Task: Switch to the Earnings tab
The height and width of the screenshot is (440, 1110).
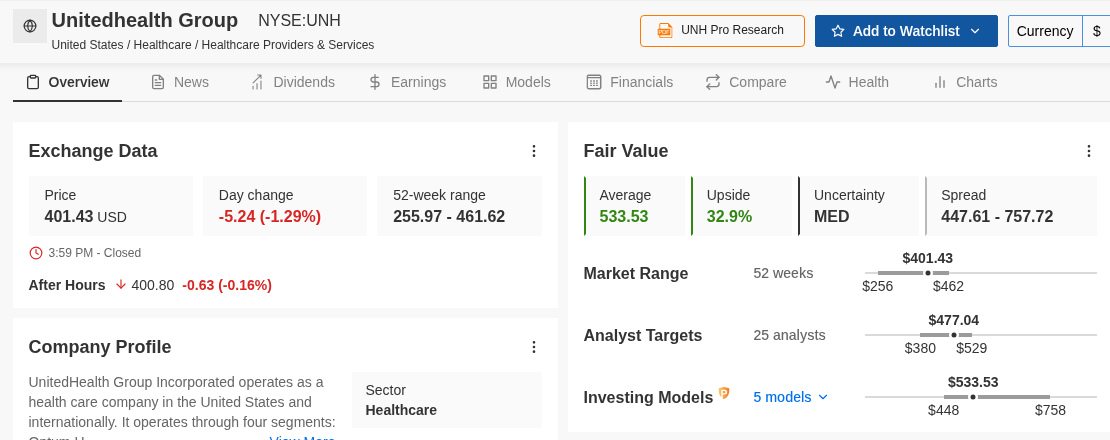Action: pos(407,82)
